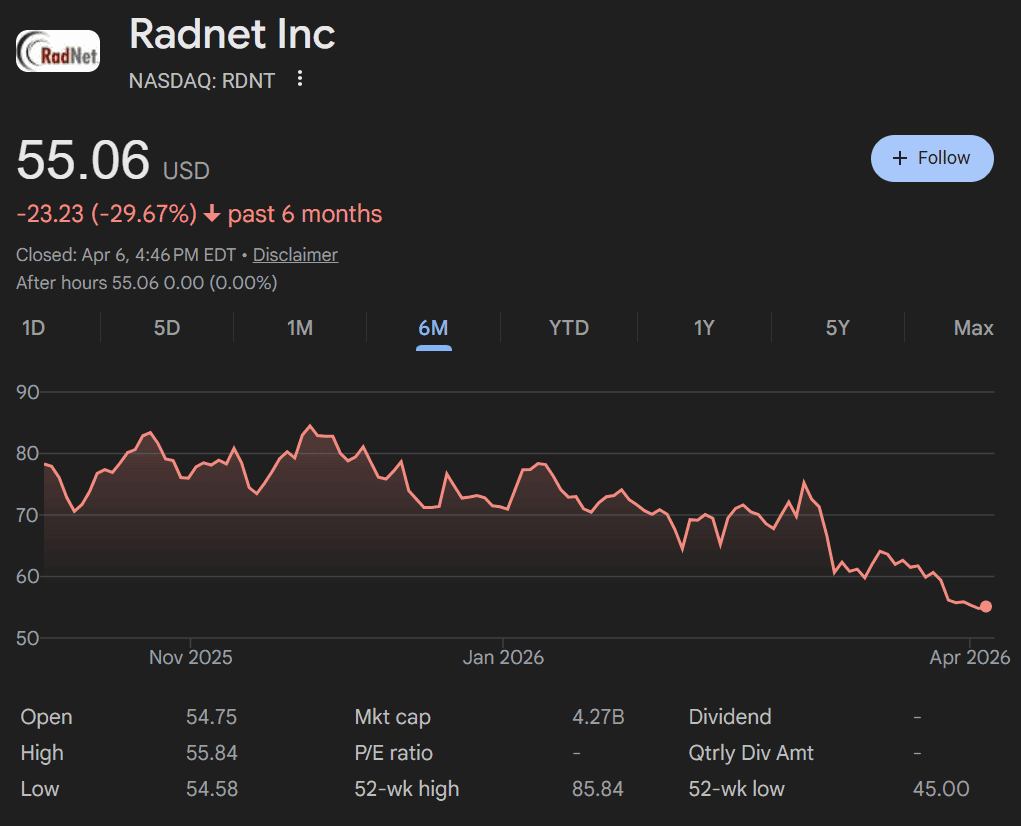Click the current price dot on chart
Image resolution: width=1021 pixels, height=826 pixels.
pyautogui.click(x=986, y=606)
